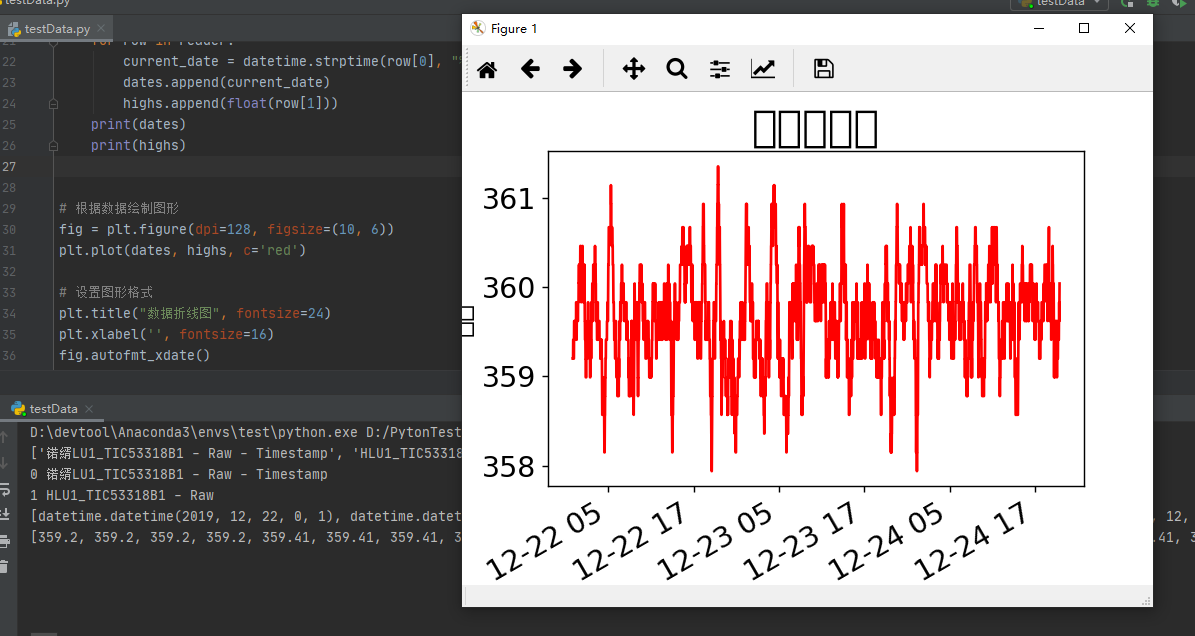Click the y-axis tick label '360'
Viewport: 1195px width, 636px height.
(x=508, y=288)
